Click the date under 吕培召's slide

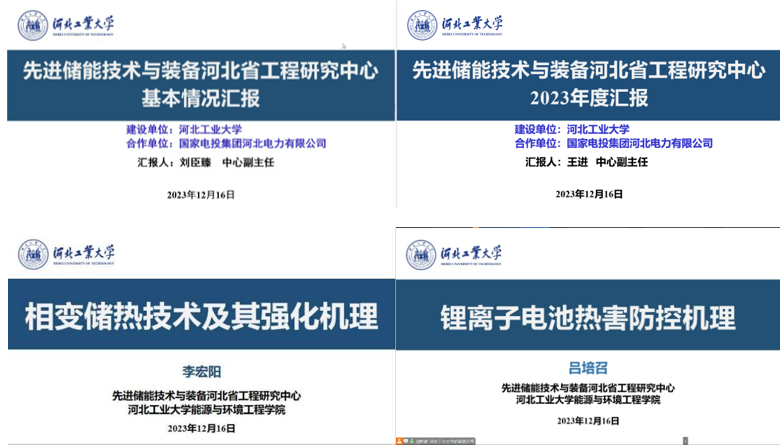click(587, 420)
